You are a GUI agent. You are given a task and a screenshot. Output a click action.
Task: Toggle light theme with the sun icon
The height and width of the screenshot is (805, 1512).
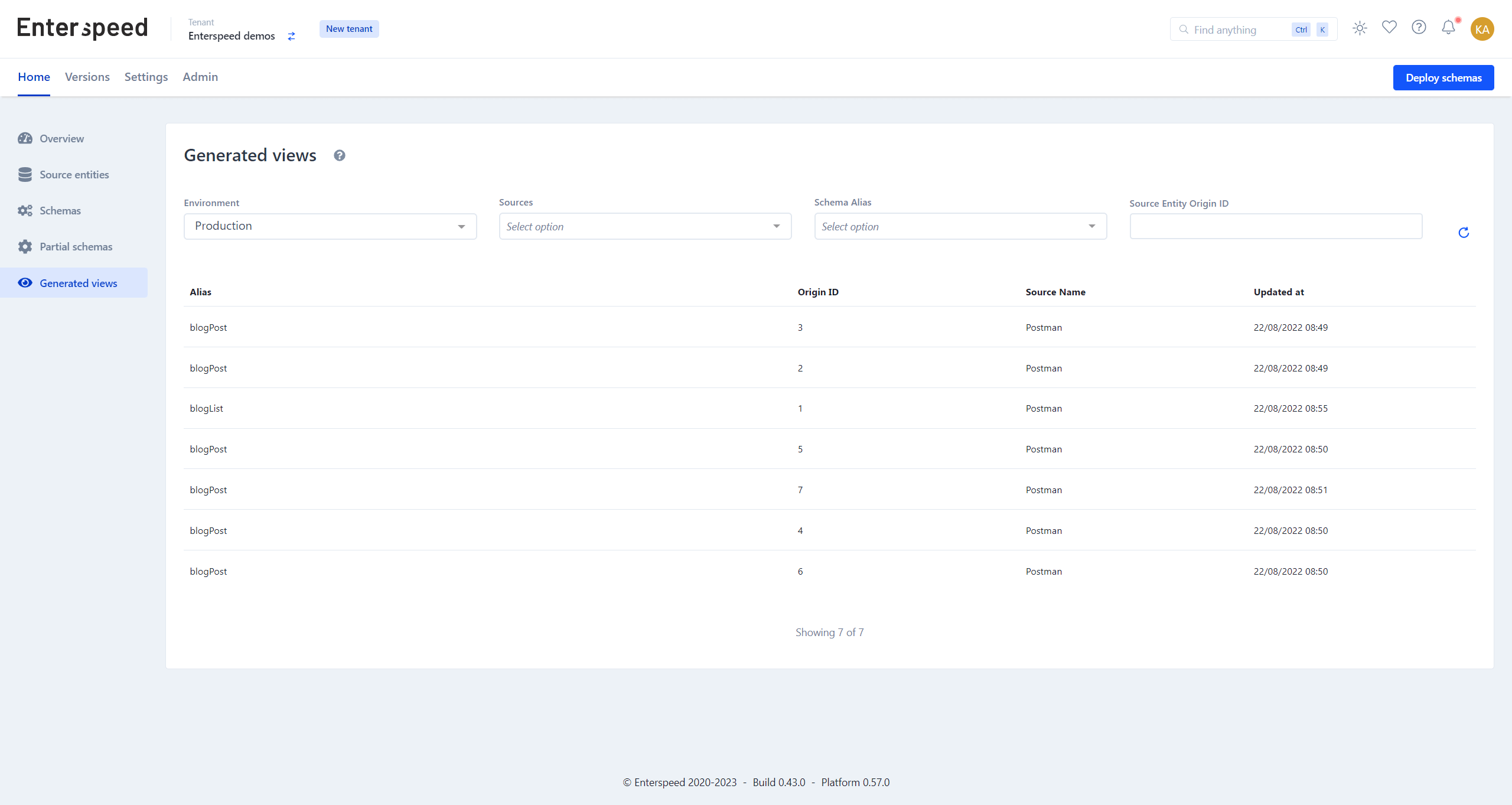click(1360, 28)
